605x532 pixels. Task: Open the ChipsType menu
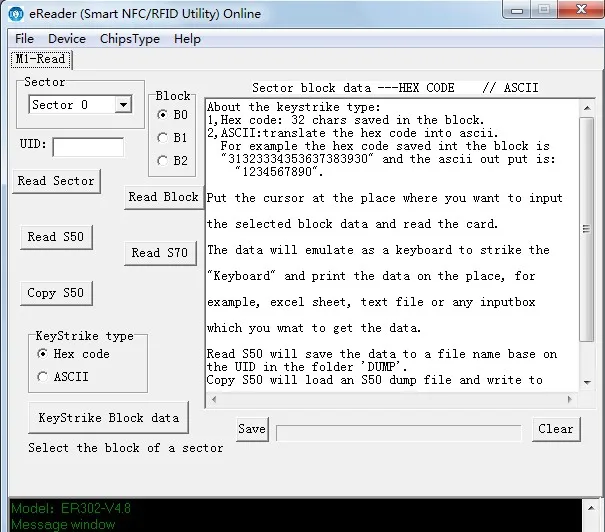(130, 39)
